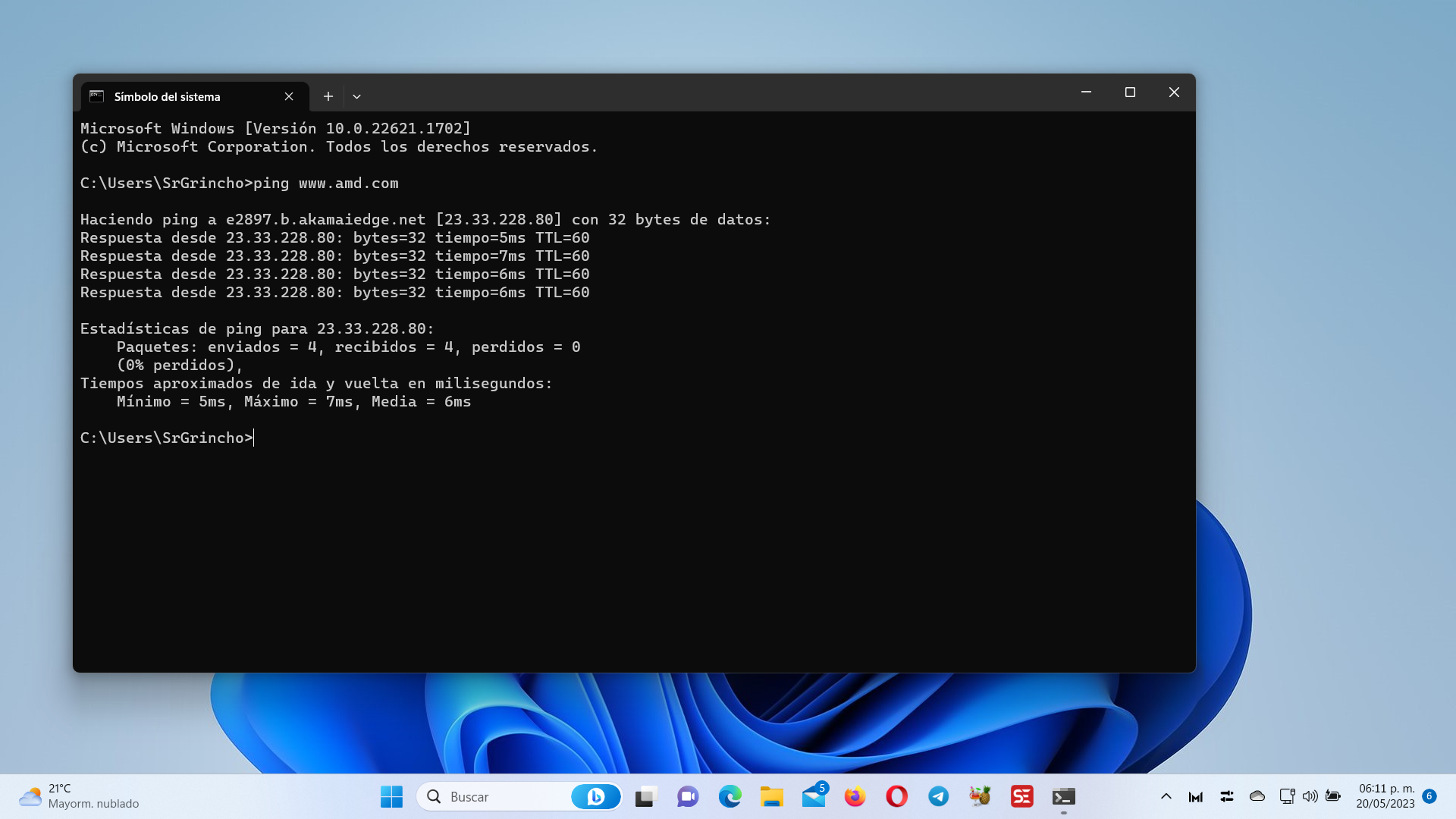The width and height of the screenshot is (1456, 819).
Task: Open the Windows Start menu
Action: coord(391,796)
